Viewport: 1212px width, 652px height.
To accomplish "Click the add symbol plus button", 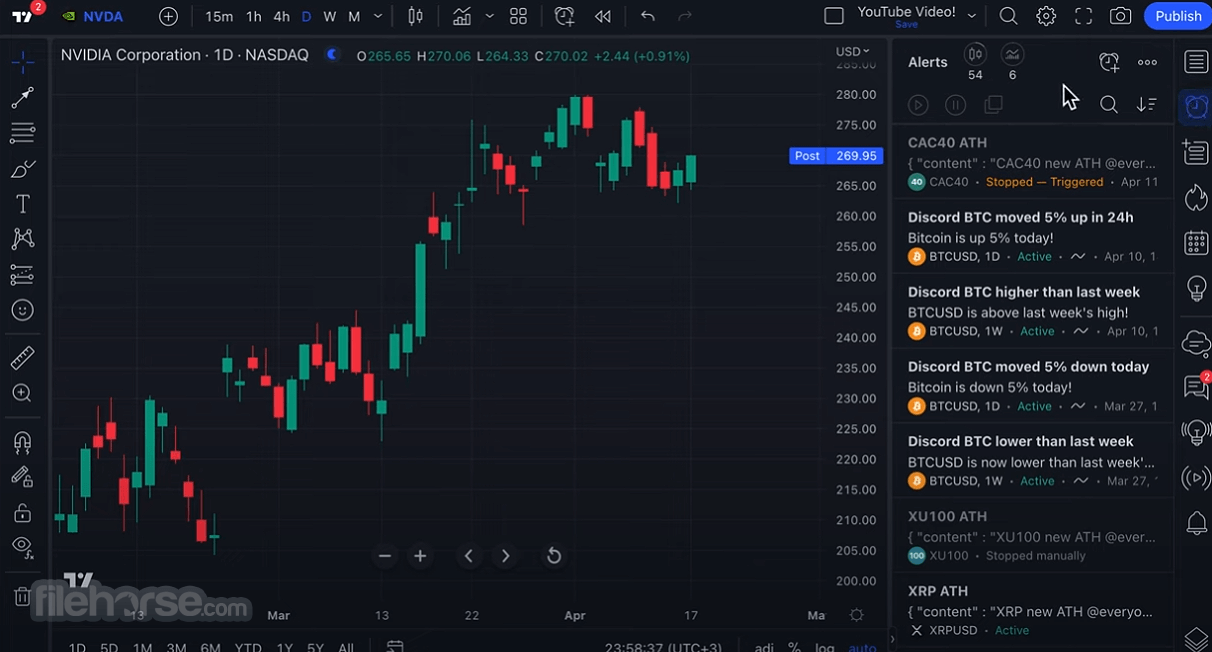I will [x=168, y=16].
